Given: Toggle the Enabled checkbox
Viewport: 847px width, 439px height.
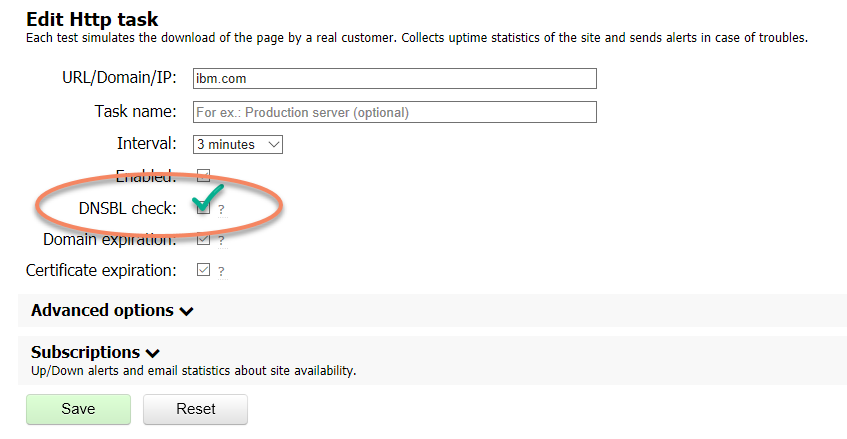Looking at the screenshot, I should [x=203, y=175].
